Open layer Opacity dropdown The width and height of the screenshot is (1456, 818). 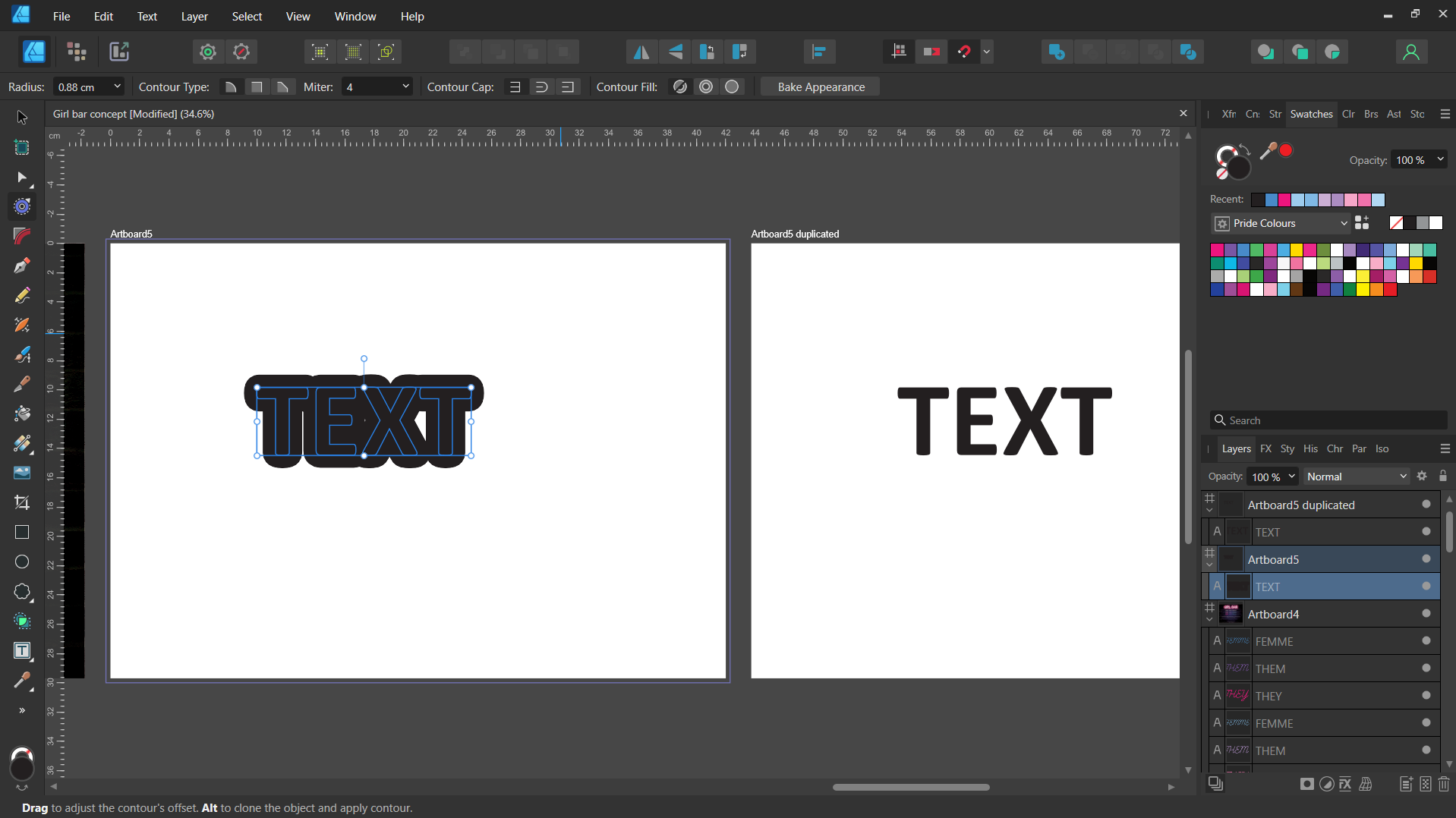(1291, 477)
